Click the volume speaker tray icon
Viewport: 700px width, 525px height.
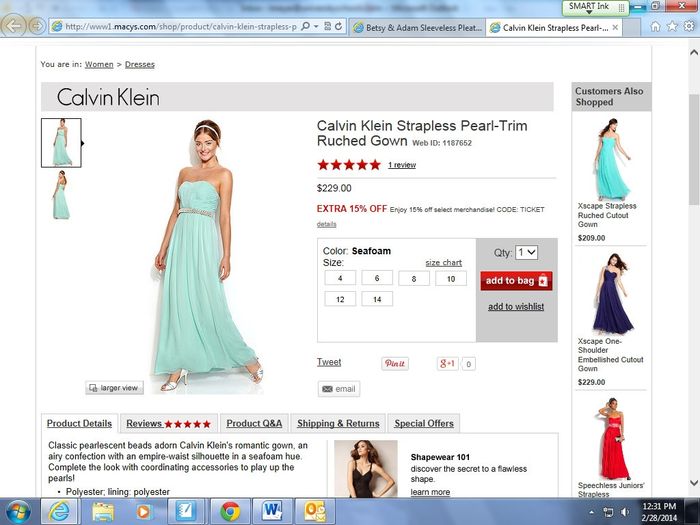625,512
